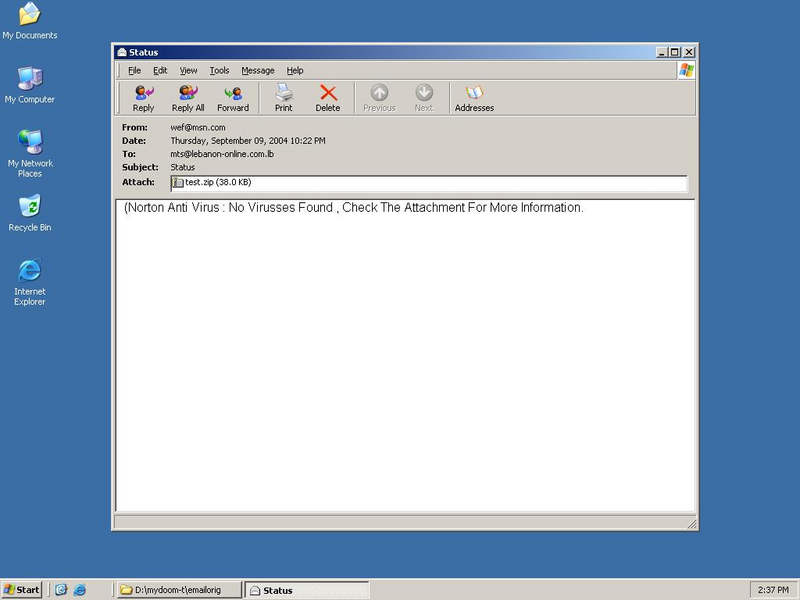This screenshot has width=800, height=600.
Task: Launch Outlook Express from quick launch
Action: pos(61,590)
